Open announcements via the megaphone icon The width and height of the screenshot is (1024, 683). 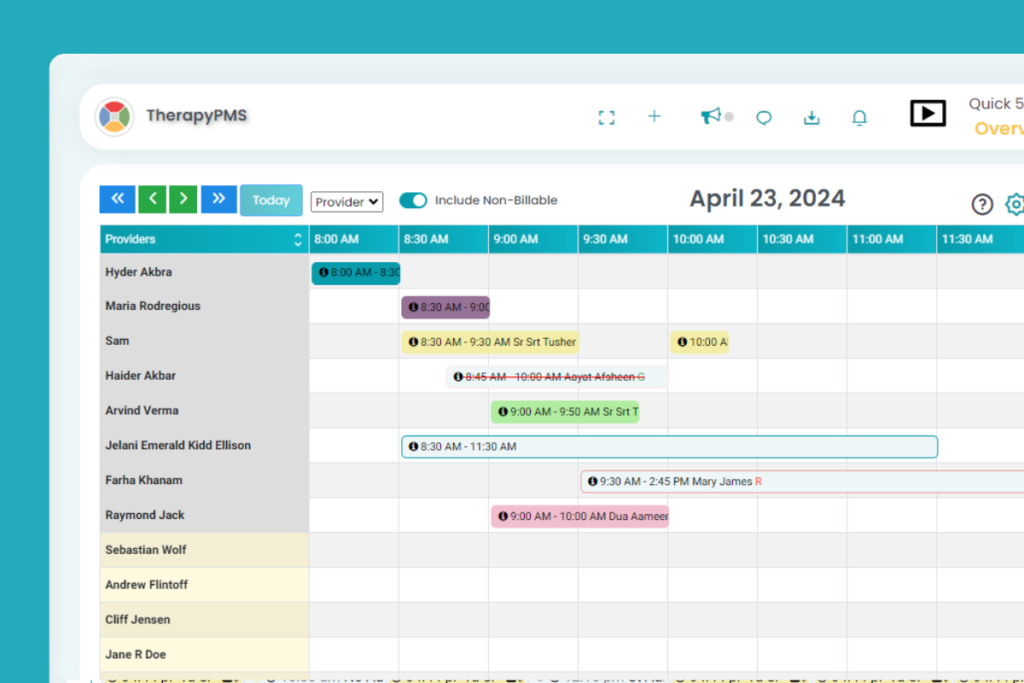pos(710,115)
